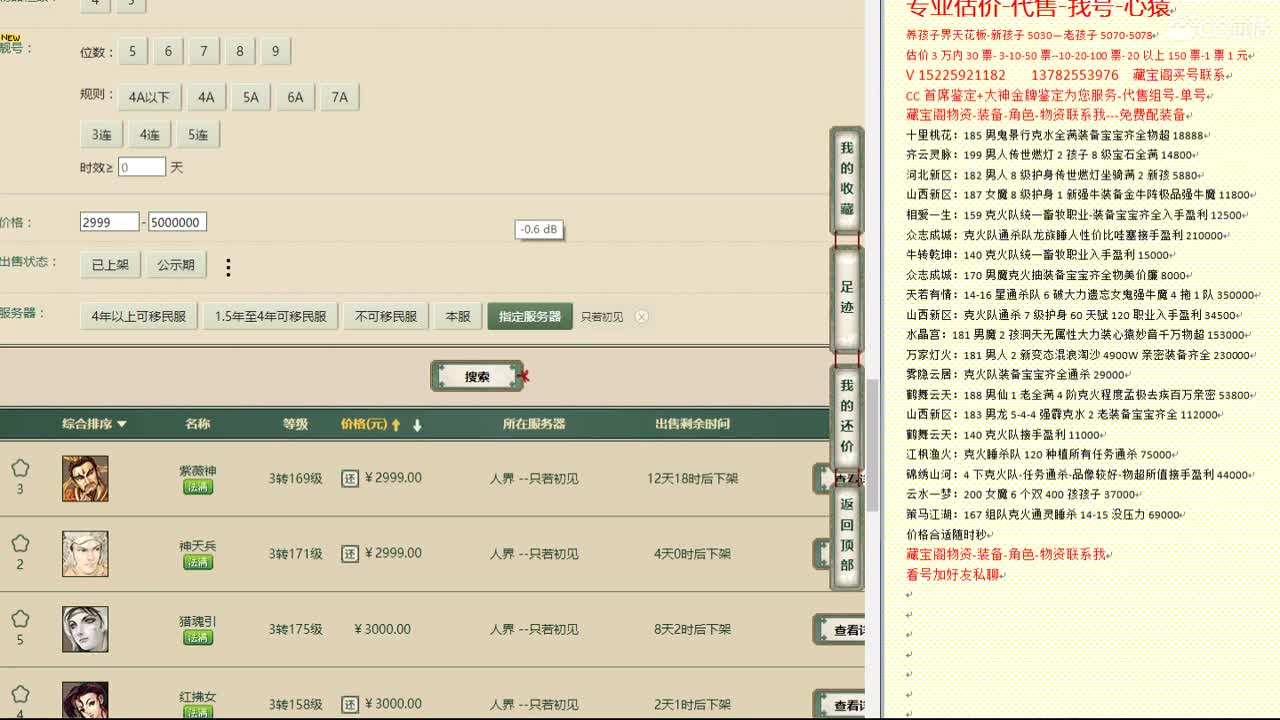Click the 法满 badge under 神天兵
Screen dimensions: 1280x720
198,562
